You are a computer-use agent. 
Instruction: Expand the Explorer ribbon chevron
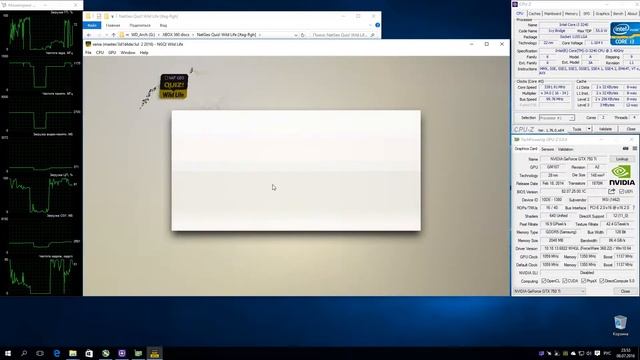pos(370,25)
